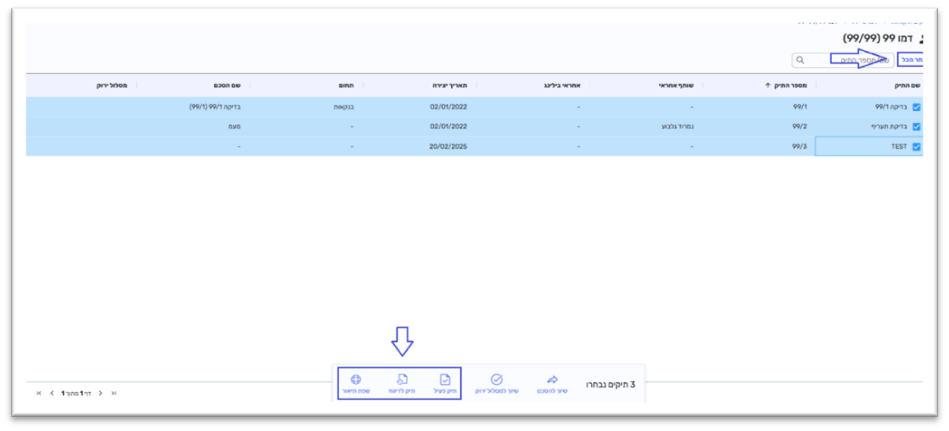Click the 'בחר הכל' select all button

[910, 60]
